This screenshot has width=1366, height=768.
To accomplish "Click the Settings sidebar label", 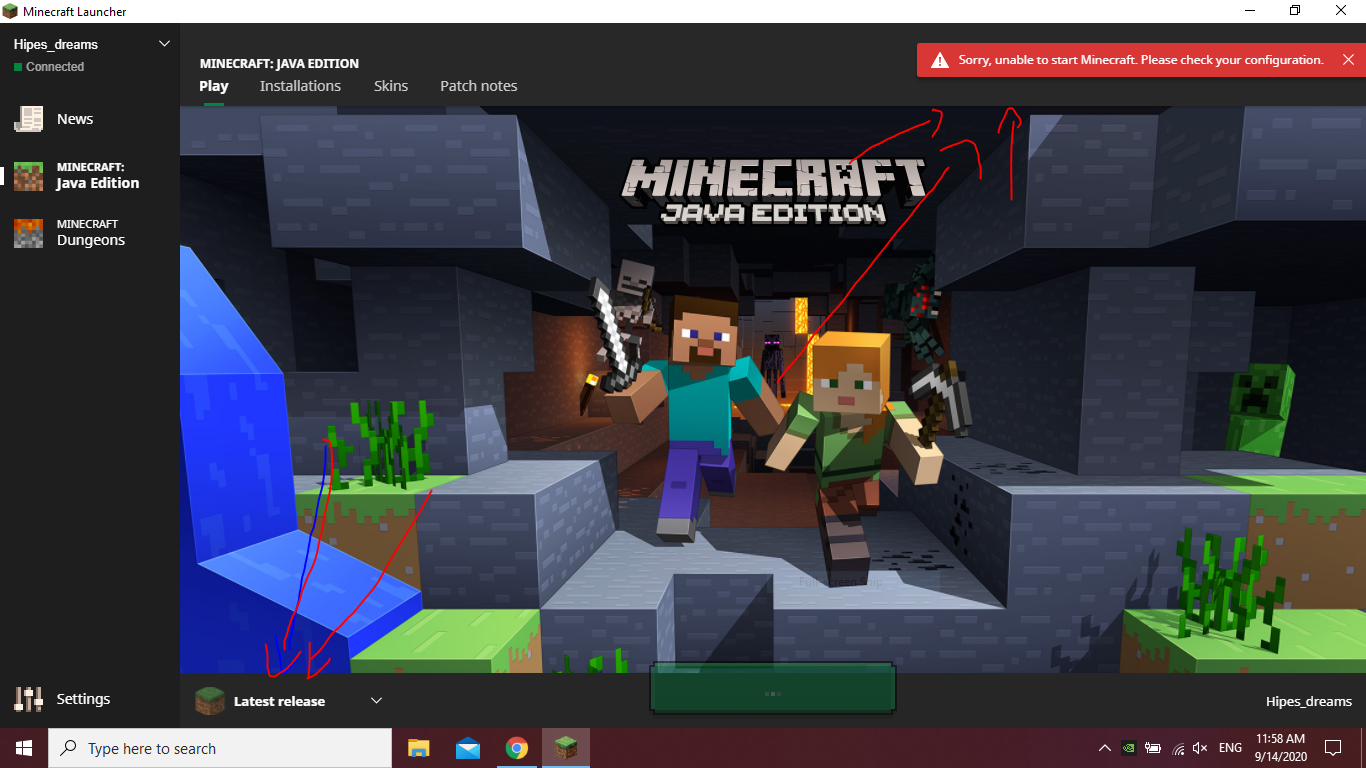I will [x=83, y=699].
